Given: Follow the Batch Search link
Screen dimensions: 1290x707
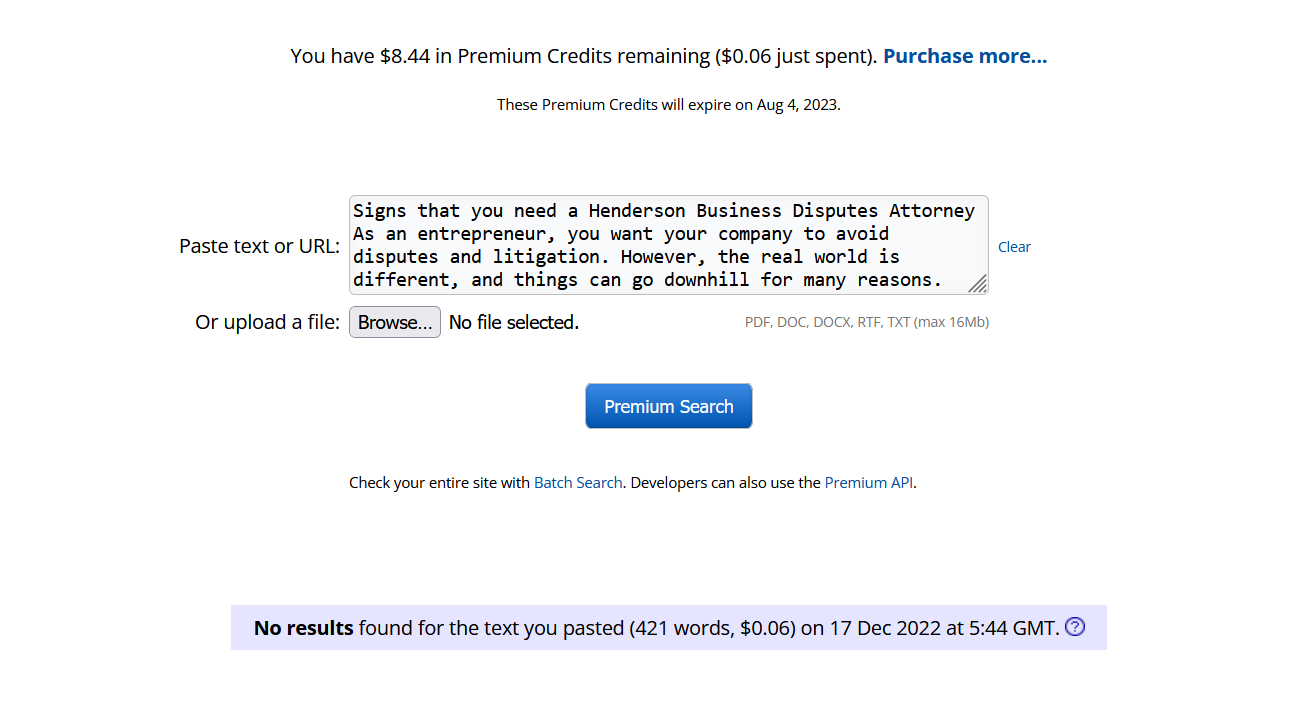Looking at the screenshot, I should click(x=578, y=482).
